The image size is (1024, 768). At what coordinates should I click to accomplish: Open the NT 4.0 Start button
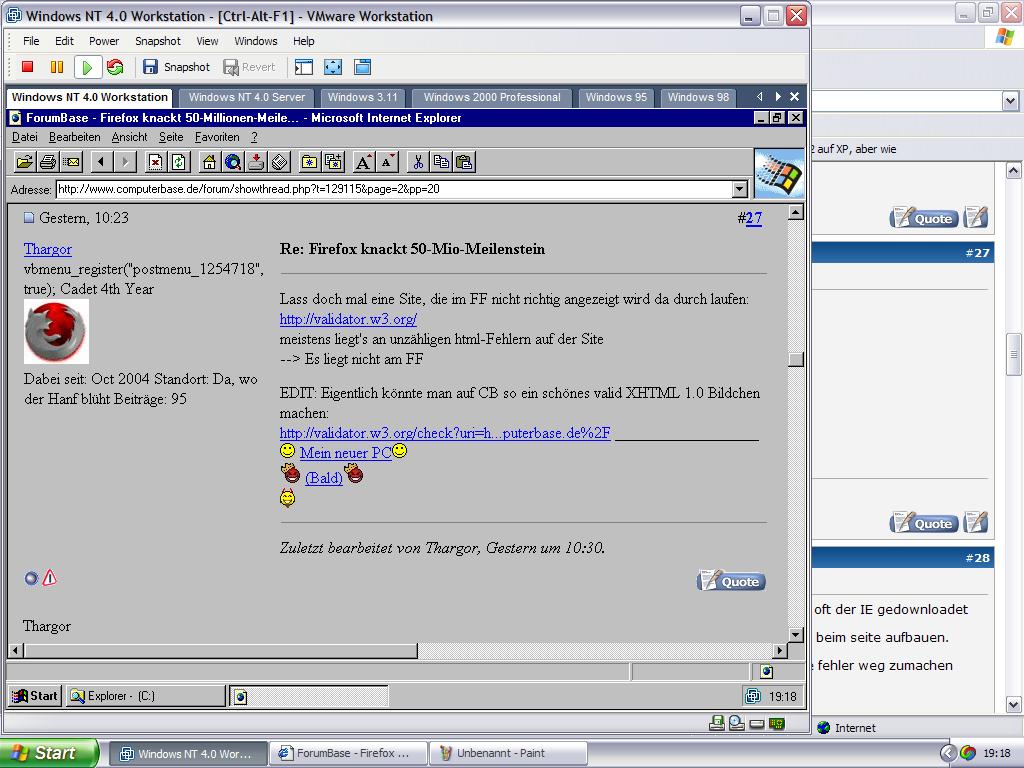coord(35,696)
